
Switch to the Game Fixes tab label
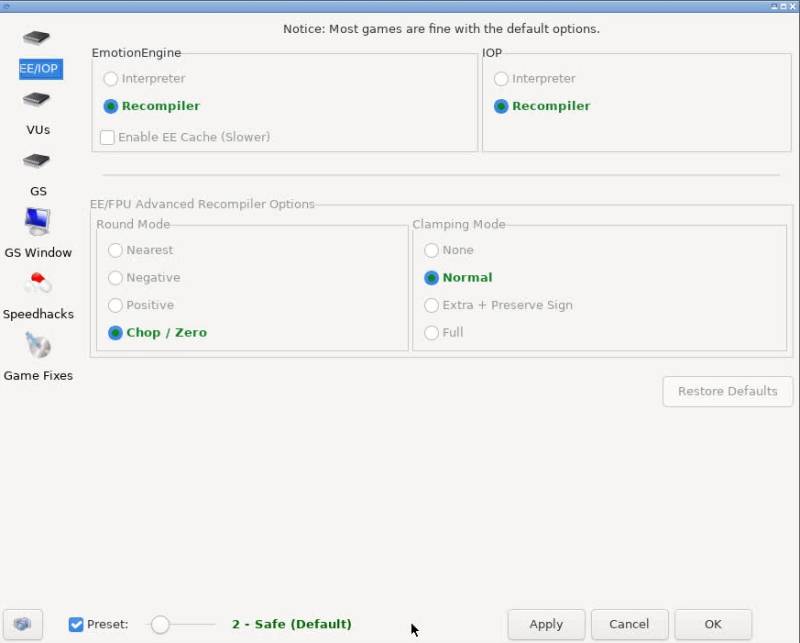click(x=38, y=376)
